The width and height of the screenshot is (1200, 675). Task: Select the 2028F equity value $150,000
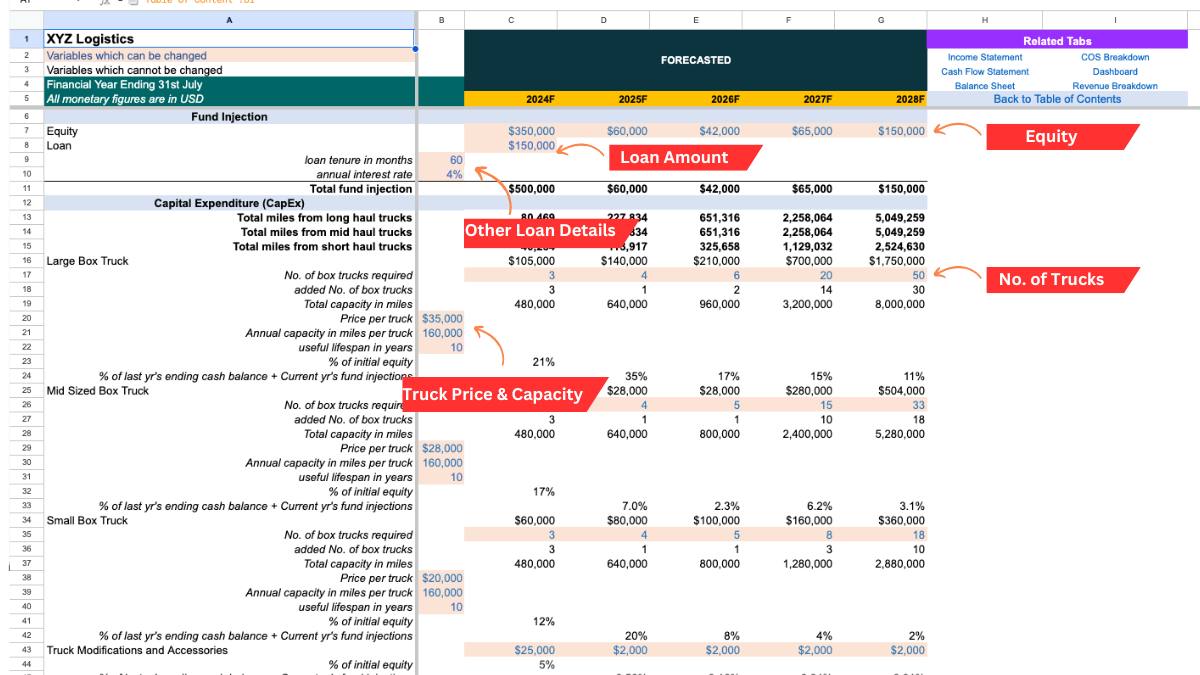pyautogui.click(x=880, y=131)
